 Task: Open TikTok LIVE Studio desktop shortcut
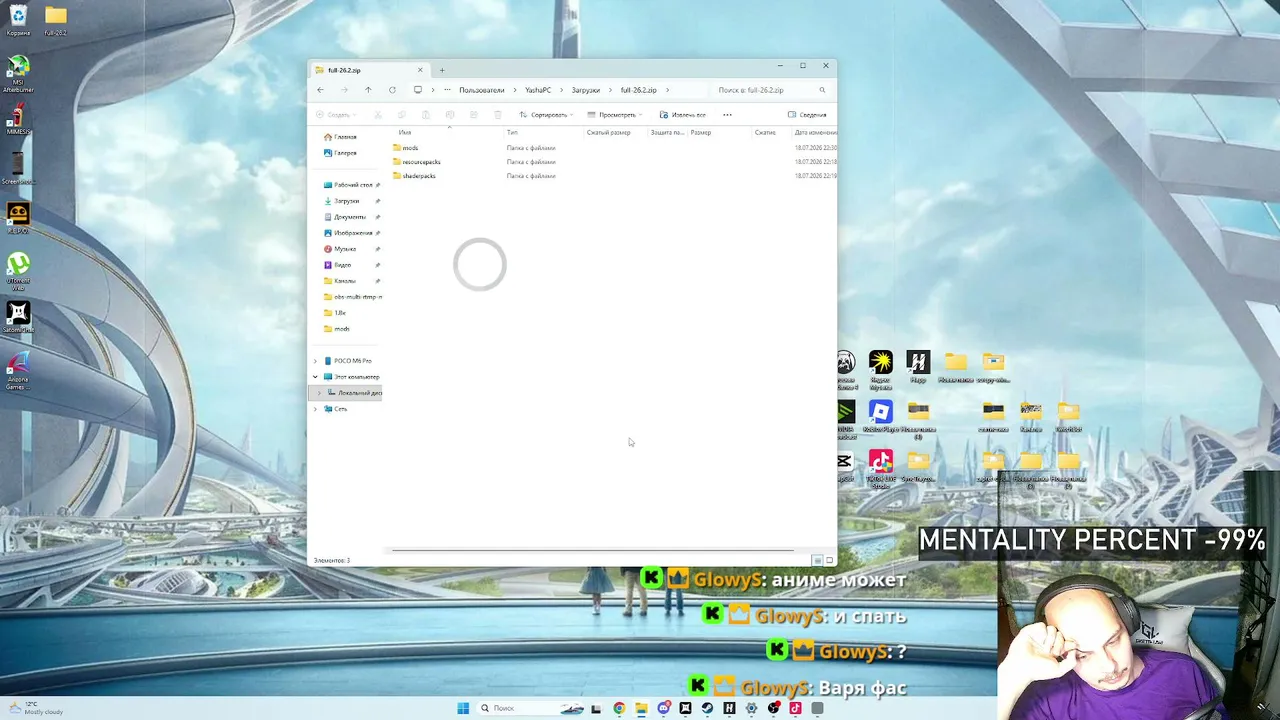[x=881, y=468]
